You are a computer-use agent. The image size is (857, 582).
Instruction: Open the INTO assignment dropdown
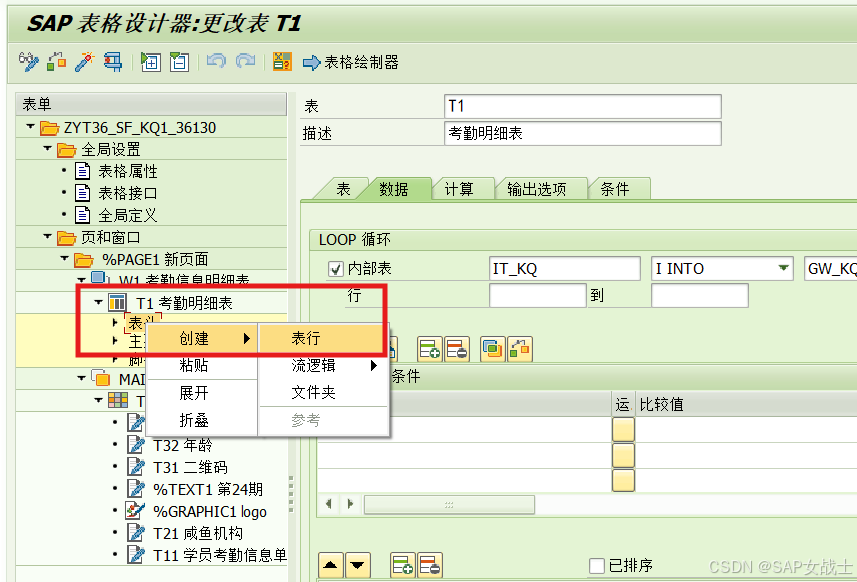783,268
